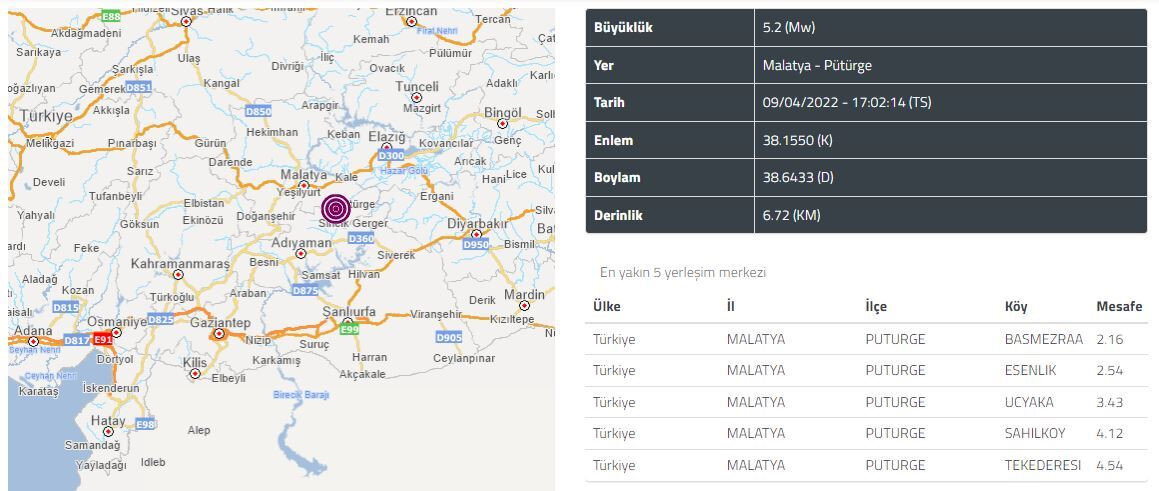Select the Gaziantep city marker

pyautogui.click(x=219, y=334)
